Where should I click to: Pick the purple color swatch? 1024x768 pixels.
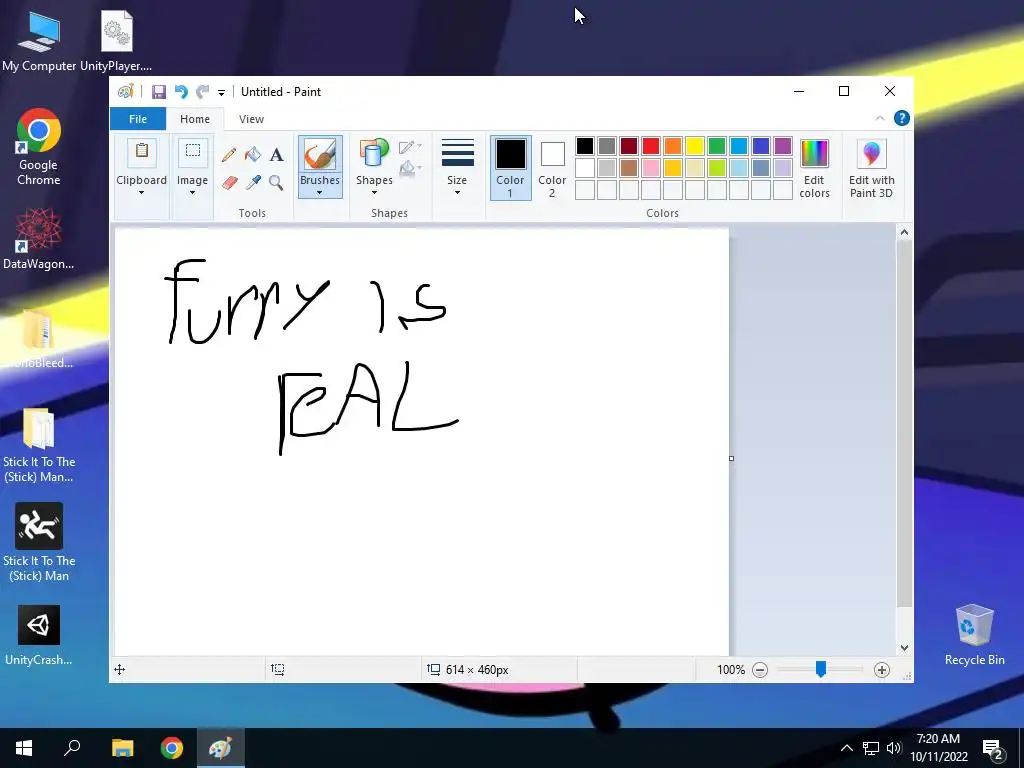(783, 146)
